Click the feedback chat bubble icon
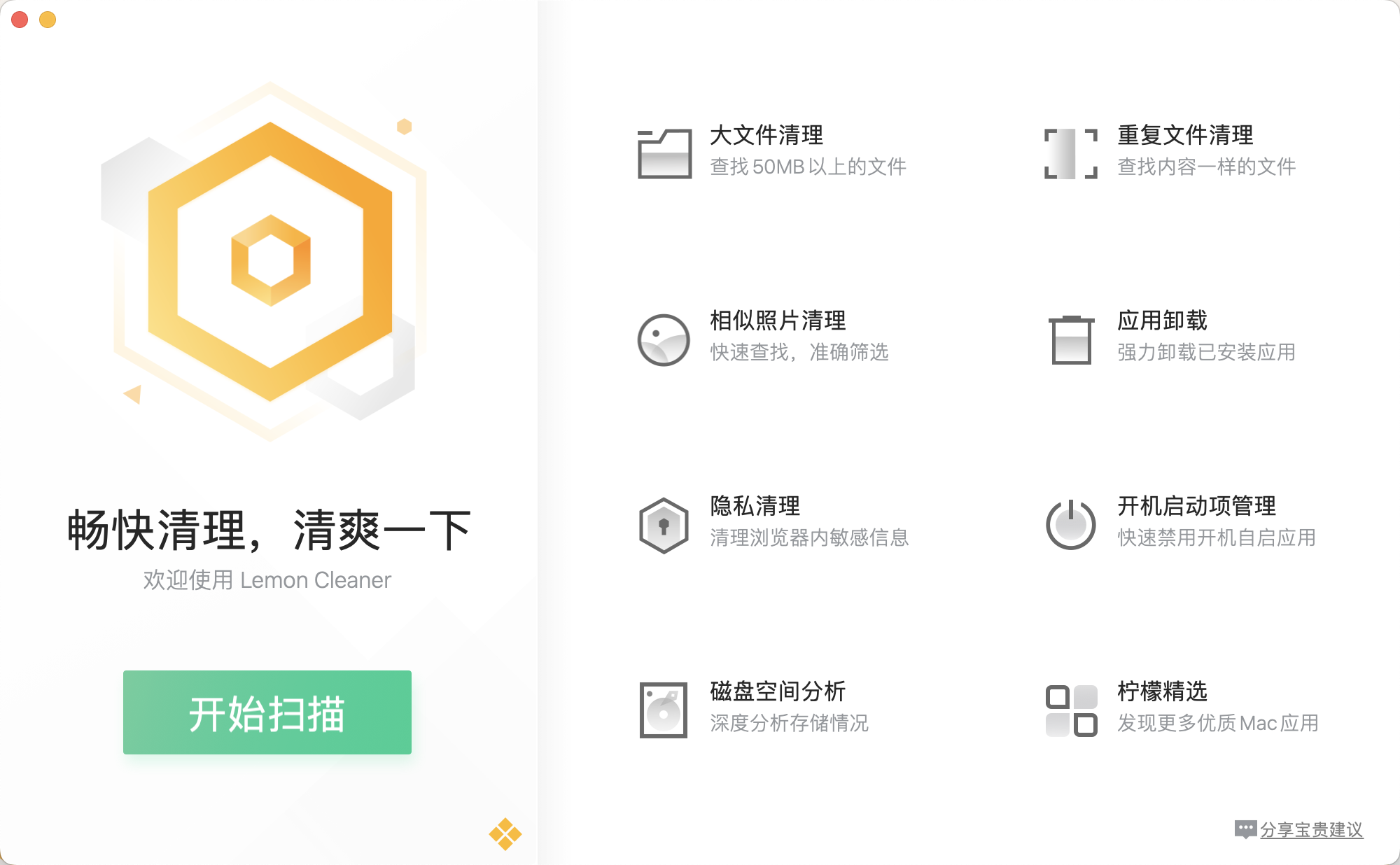Screen dimensions: 1400x865 1245,829
